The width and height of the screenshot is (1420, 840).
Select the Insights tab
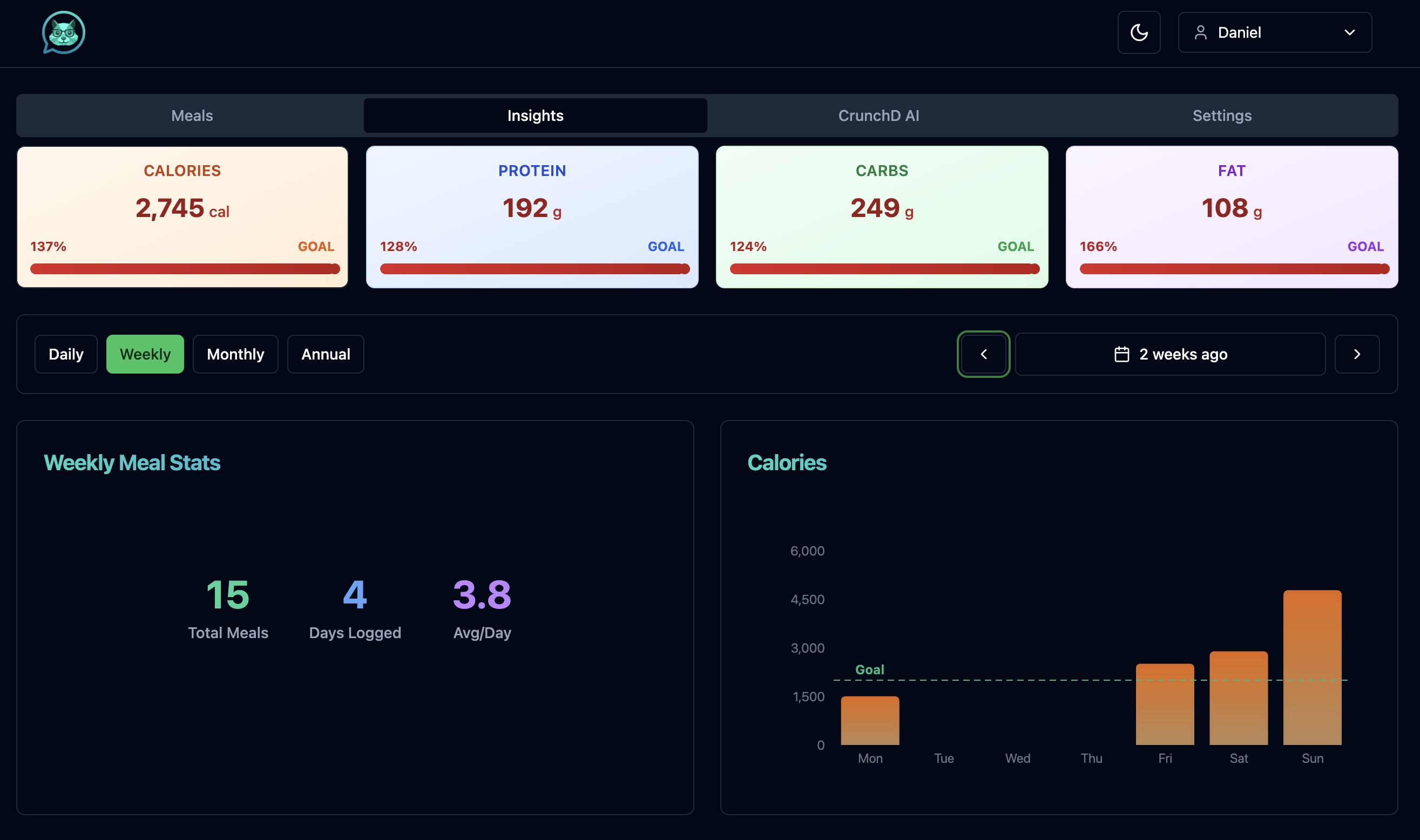[535, 116]
